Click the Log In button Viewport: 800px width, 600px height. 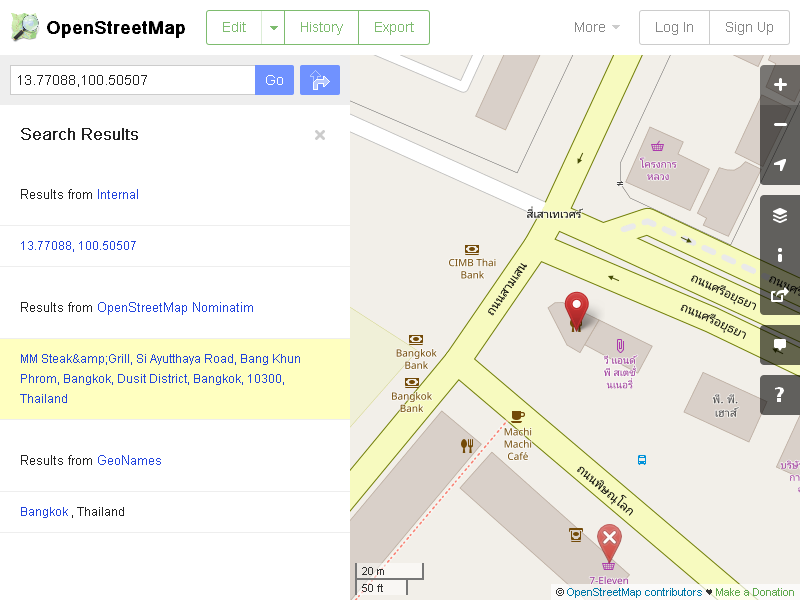point(674,28)
